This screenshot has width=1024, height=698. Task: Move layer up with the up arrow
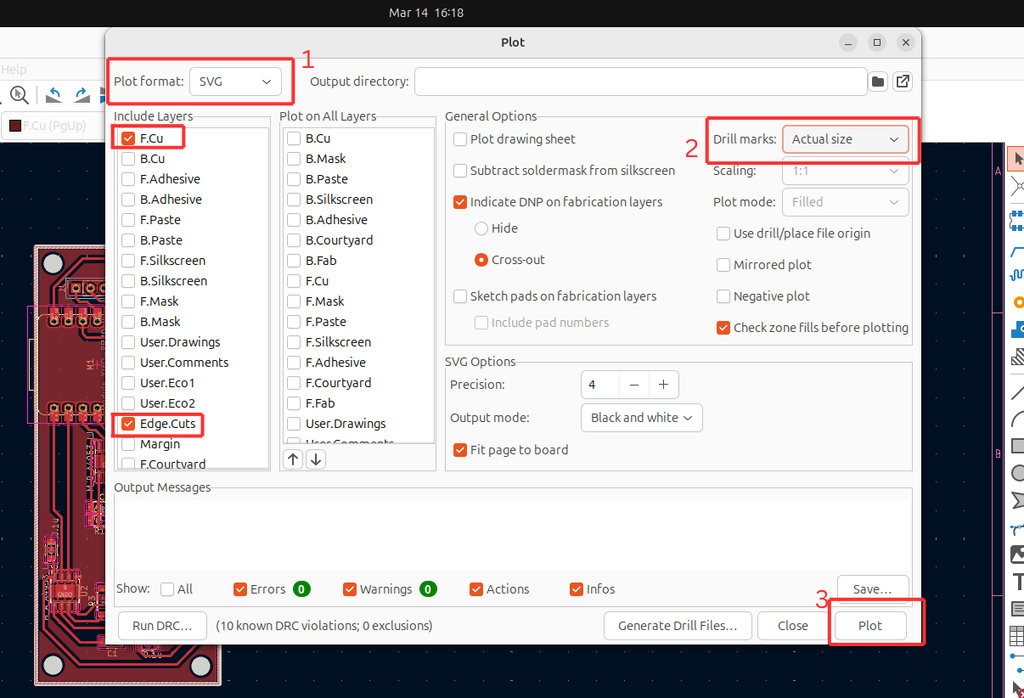[293, 459]
